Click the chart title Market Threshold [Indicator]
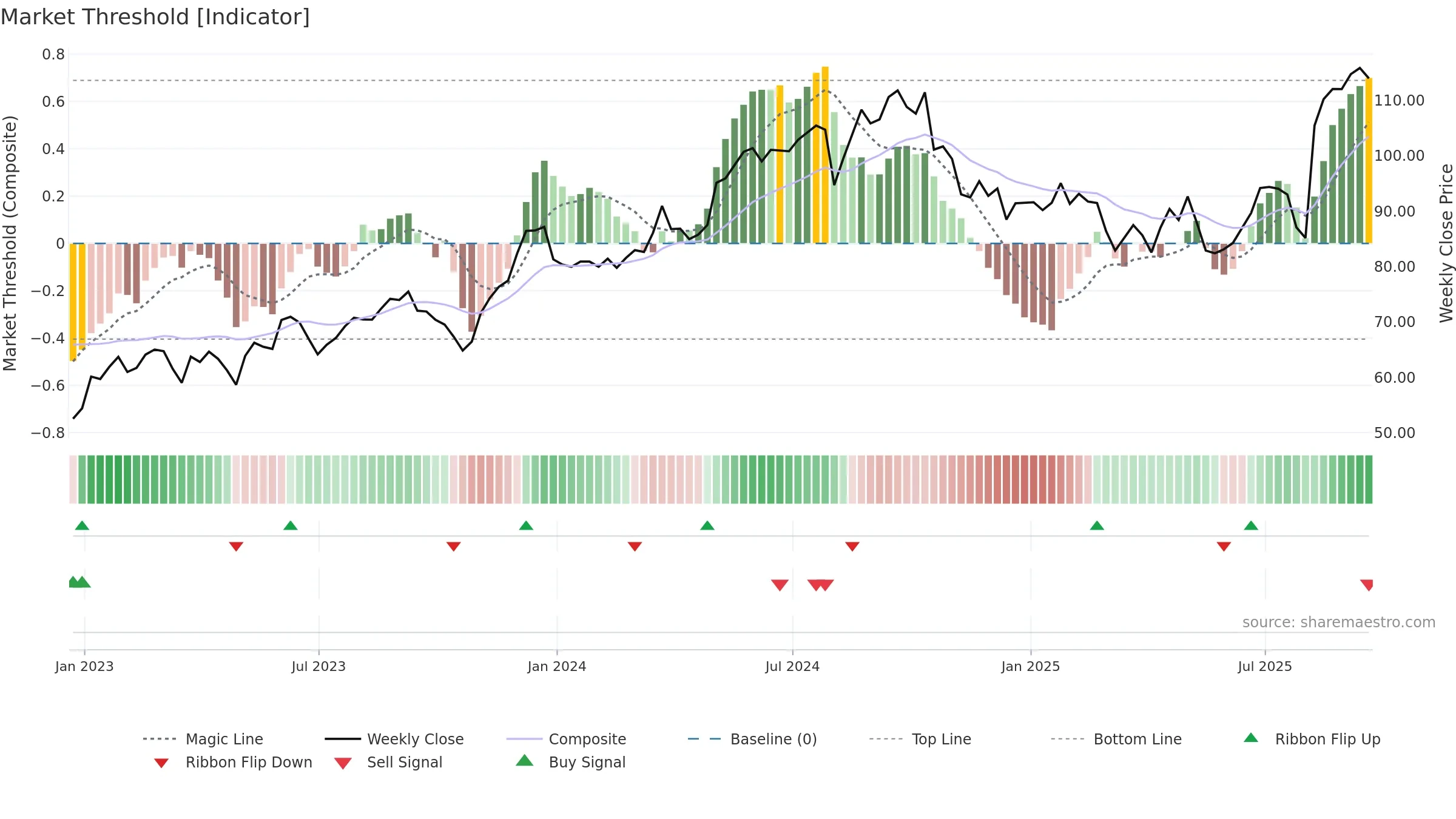 [155, 17]
